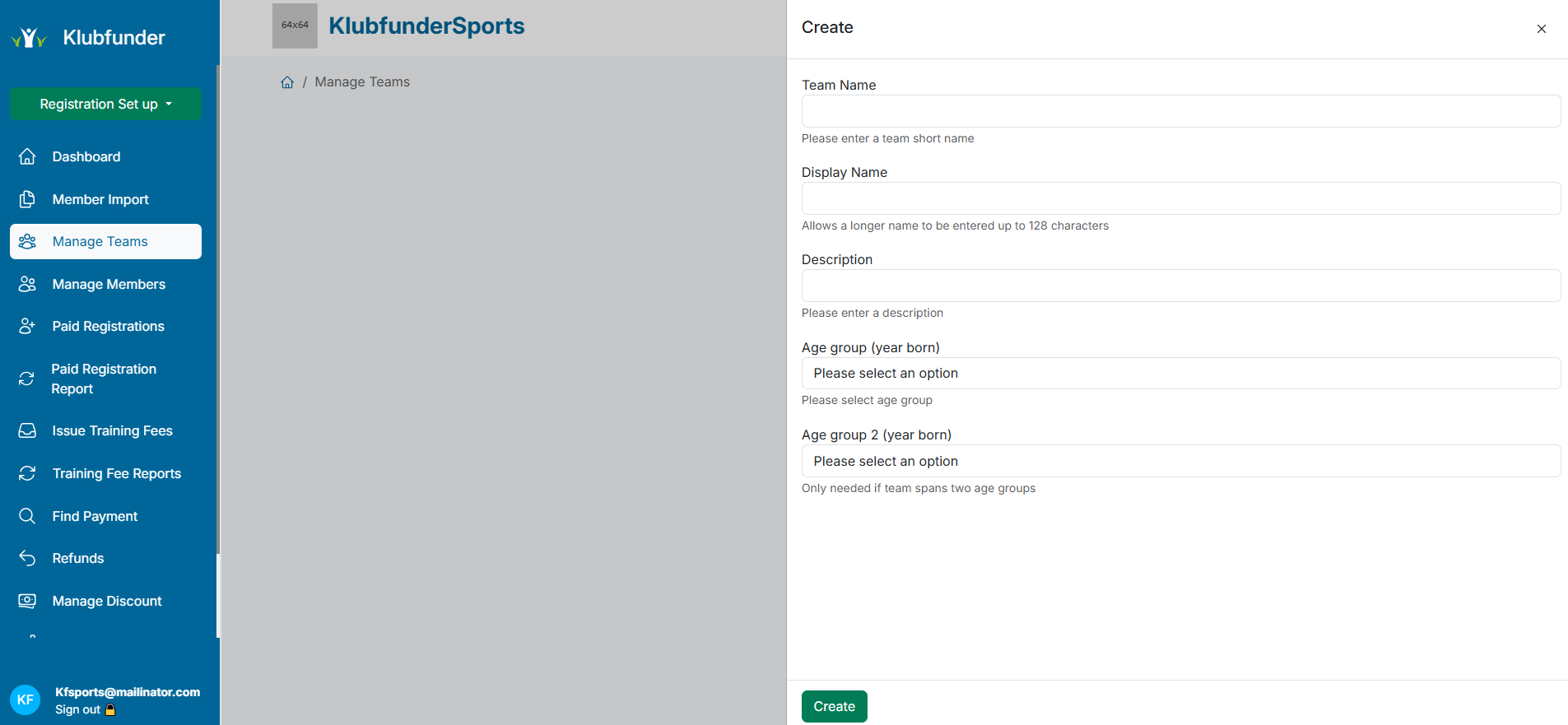Expand the Registration Set up dropdown
Image resolution: width=1568 pixels, height=725 pixels.
coord(105,104)
